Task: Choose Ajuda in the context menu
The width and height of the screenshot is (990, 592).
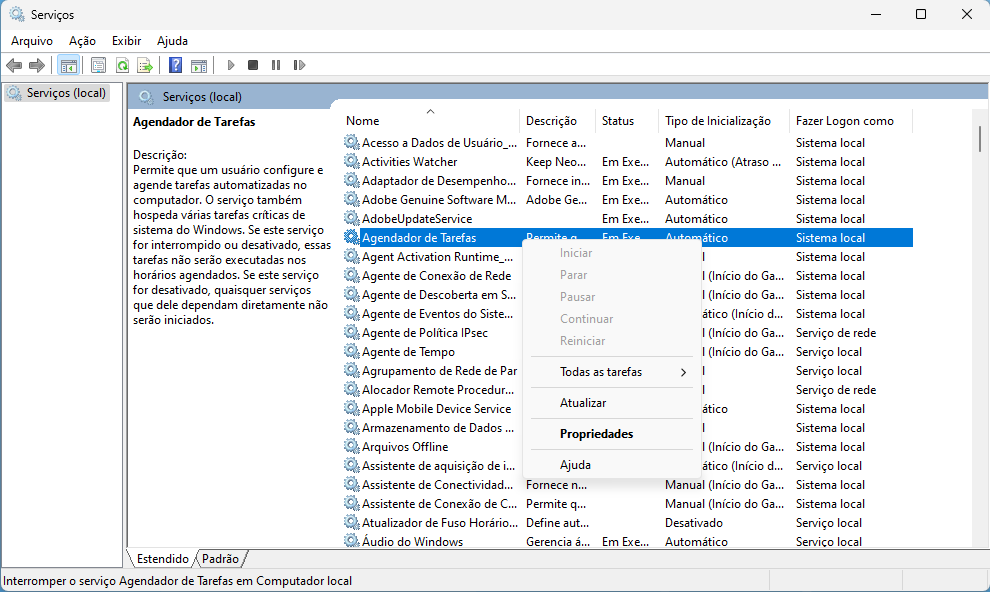Action: click(612, 465)
